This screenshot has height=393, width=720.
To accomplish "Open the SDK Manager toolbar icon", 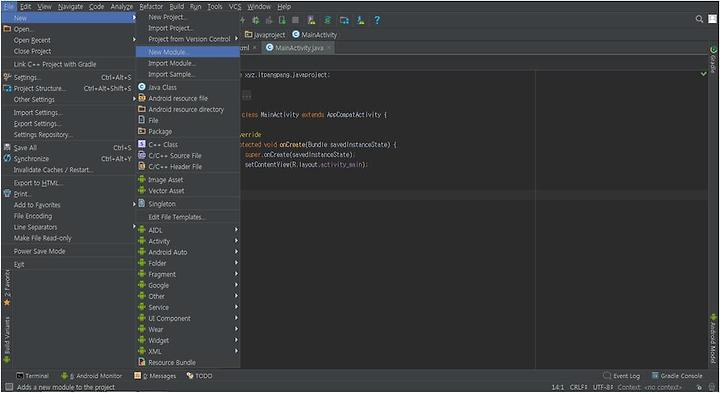I will click(x=360, y=20).
